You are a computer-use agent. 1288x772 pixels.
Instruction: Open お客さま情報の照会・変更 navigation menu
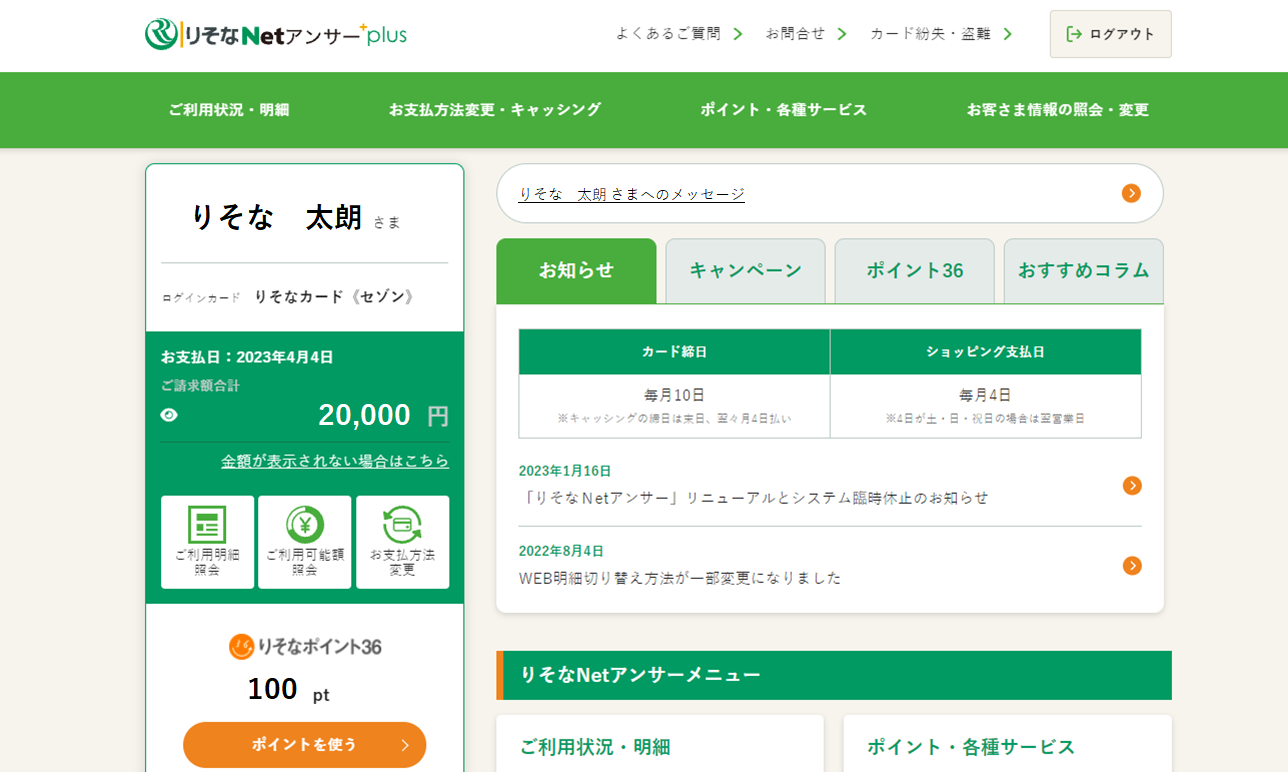point(1058,110)
